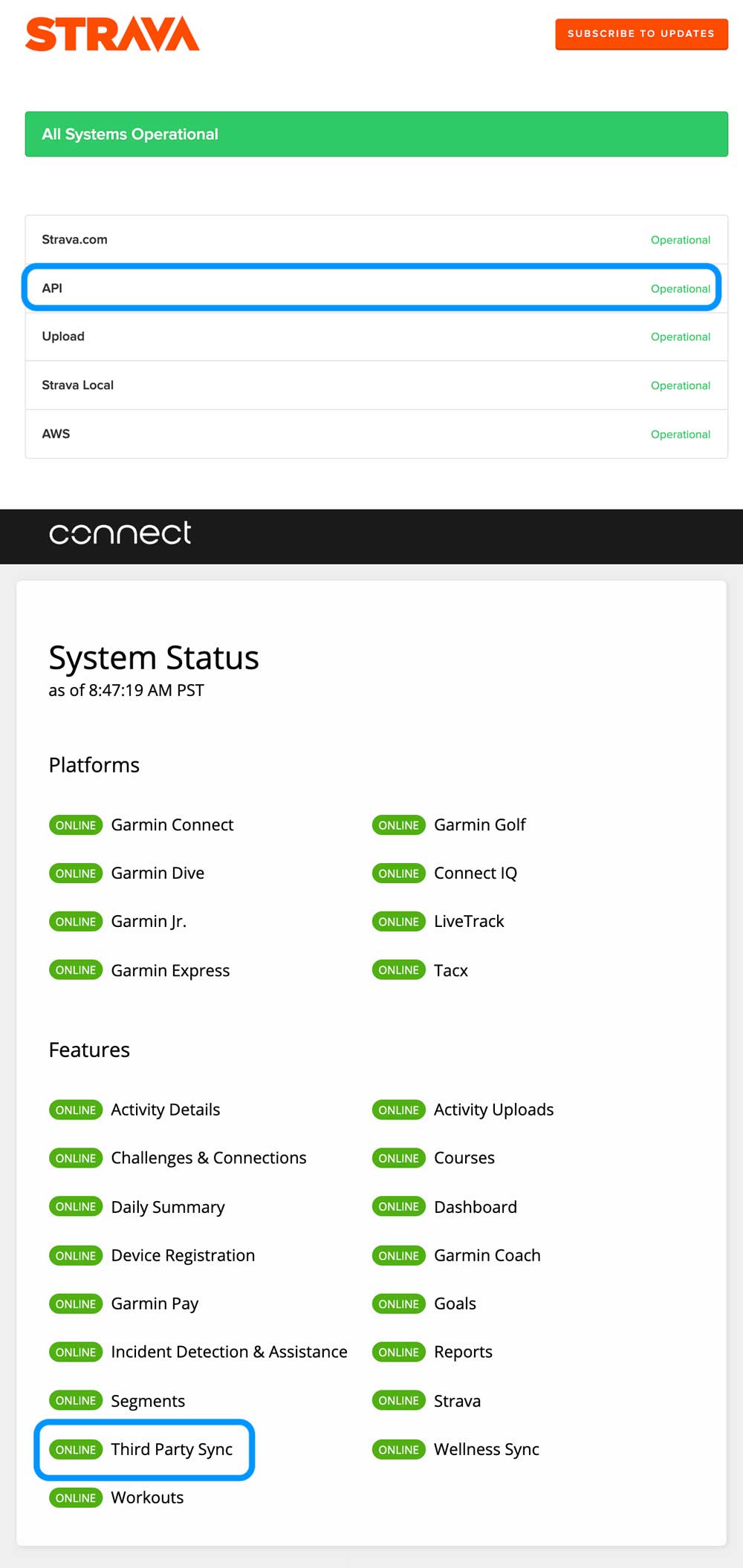Click the ONLINE badge beside Strava feature

tap(398, 1401)
